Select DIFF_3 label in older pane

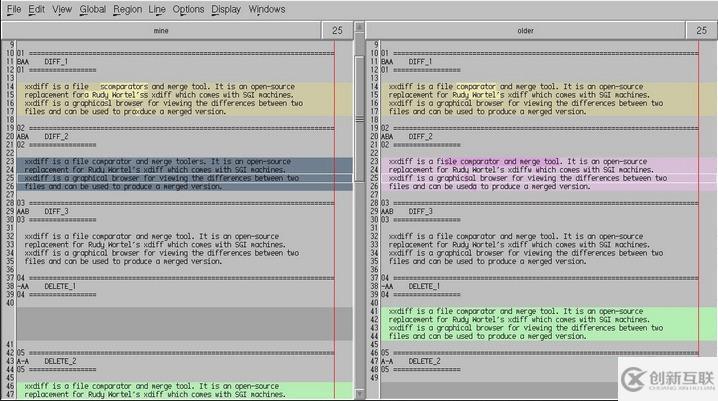420,211
